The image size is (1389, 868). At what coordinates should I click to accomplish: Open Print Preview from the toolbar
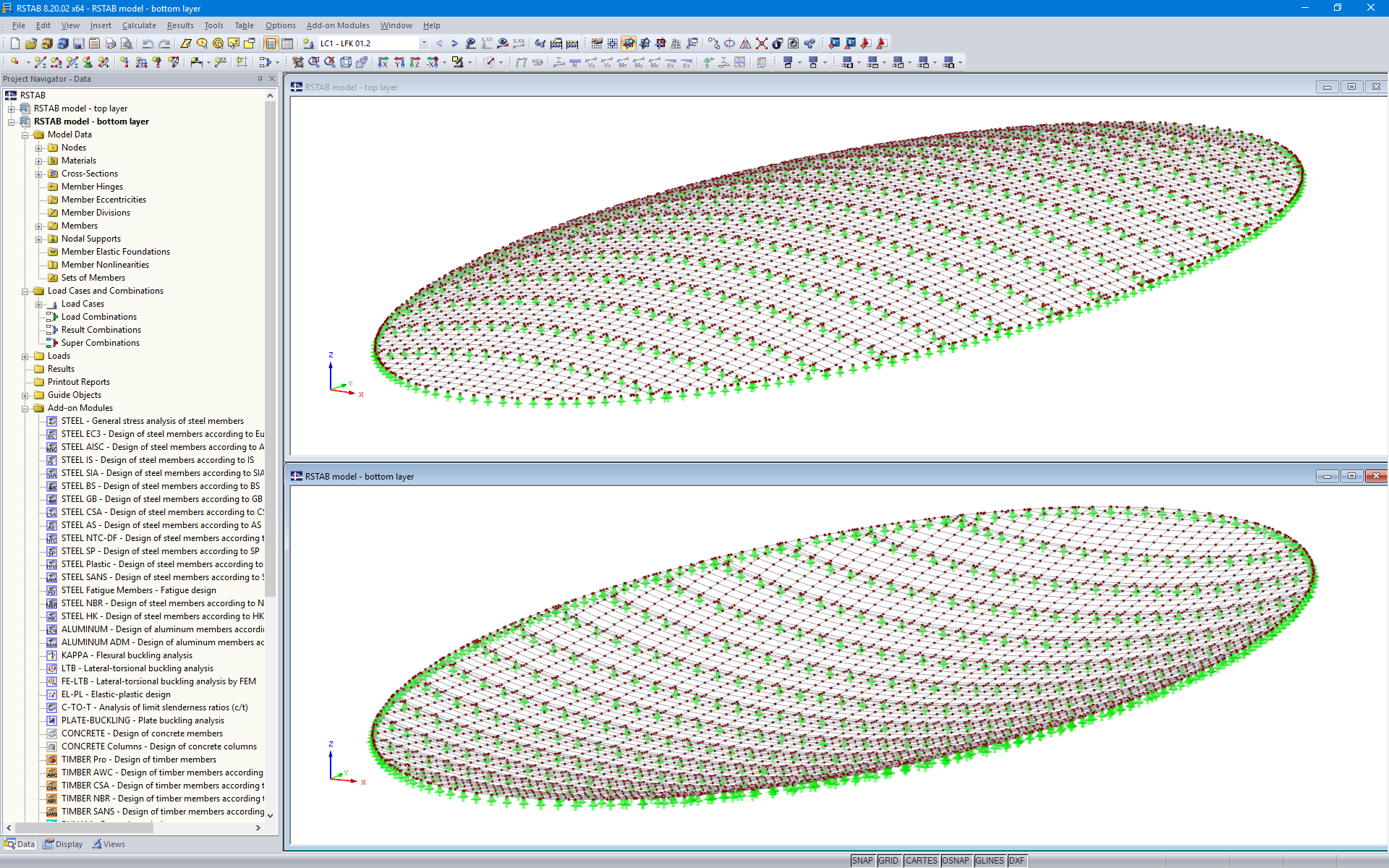pyautogui.click(x=127, y=43)
